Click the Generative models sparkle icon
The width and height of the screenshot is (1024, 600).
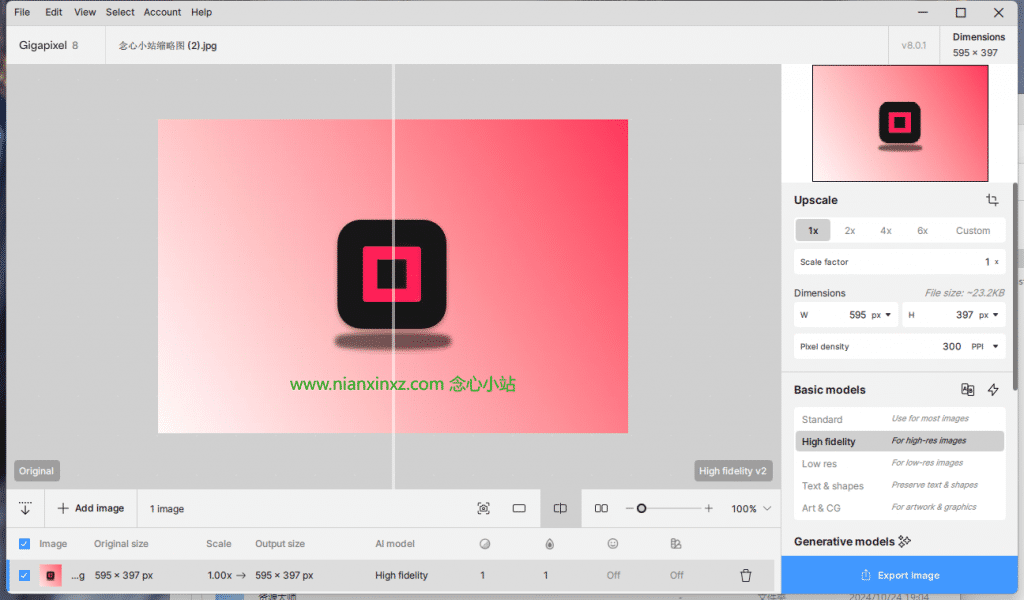pos(904,541)
